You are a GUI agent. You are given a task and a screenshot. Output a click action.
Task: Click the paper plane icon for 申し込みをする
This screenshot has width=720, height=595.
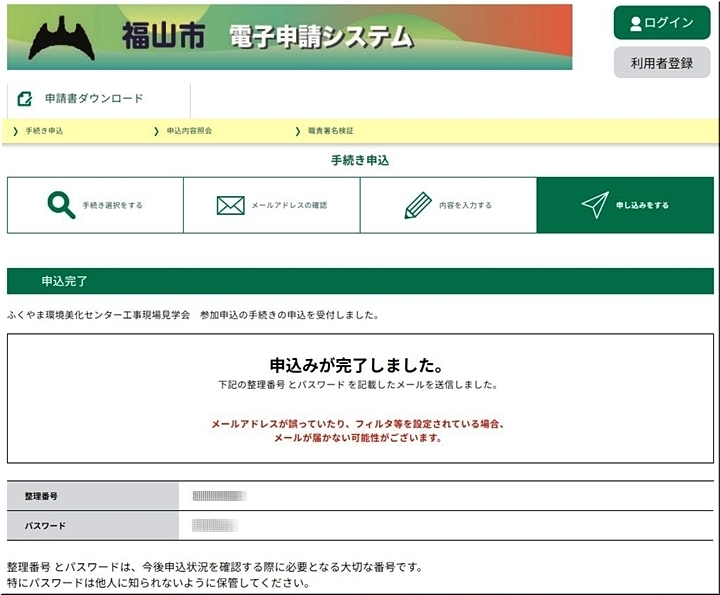tap(595, 205)
